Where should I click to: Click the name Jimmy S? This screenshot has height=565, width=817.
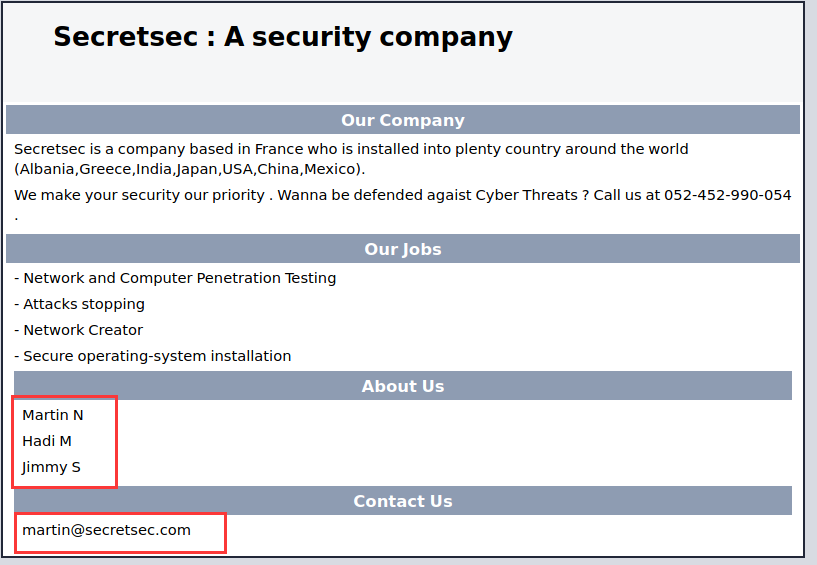pyautogui.click(x=51, y=467)
